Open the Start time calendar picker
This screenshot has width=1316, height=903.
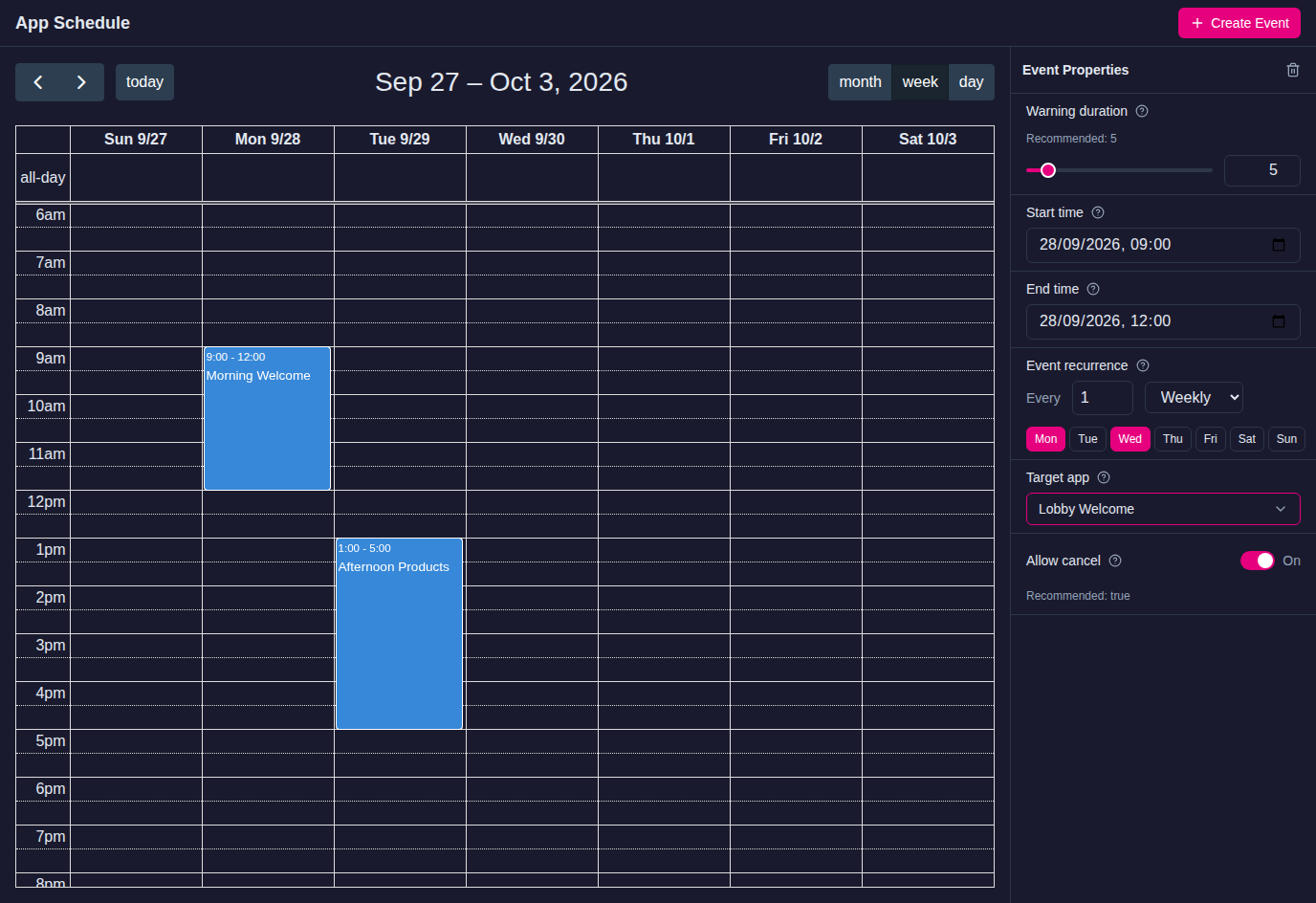pos(1279,245)
